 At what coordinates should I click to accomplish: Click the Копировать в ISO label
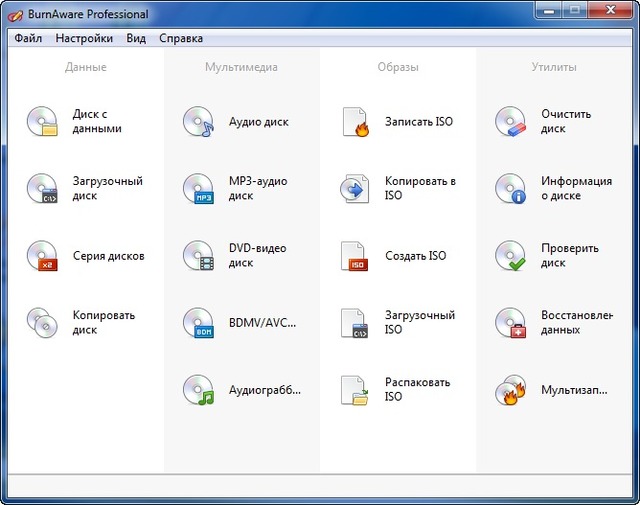click(420, 188)
